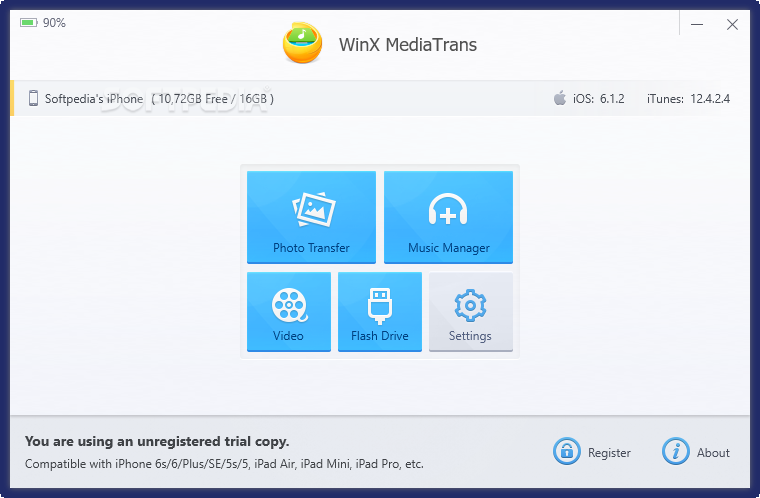Click the "WinX MediaTrans" title text
Image resolution: width=760 pixels, height=498 pixels.
pyautogui.click(x=408, y=45)
